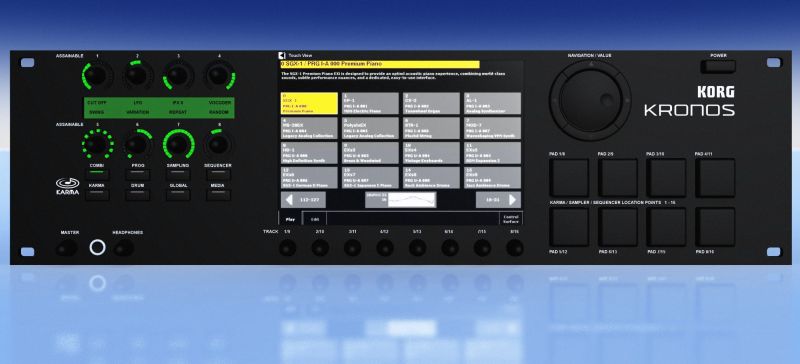Hit the PAD 4/11 trigger pad
The width and height of the screenshot is (800, 364).
(x=715, y=178)
